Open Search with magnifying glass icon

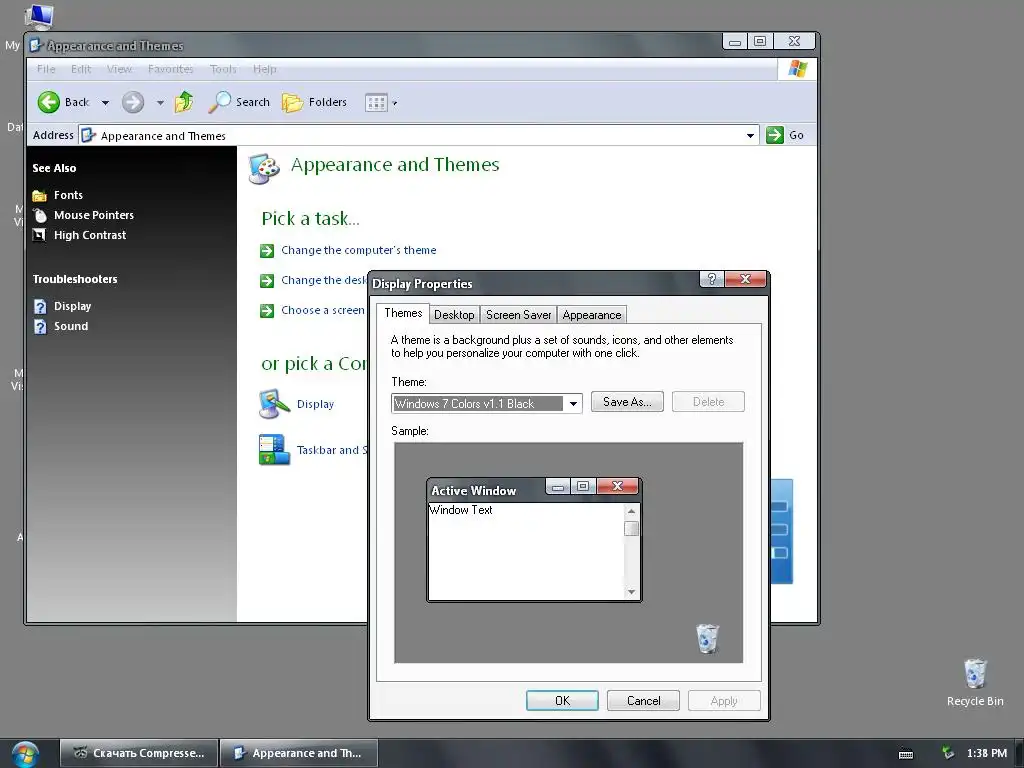click(x=219, y=102)
